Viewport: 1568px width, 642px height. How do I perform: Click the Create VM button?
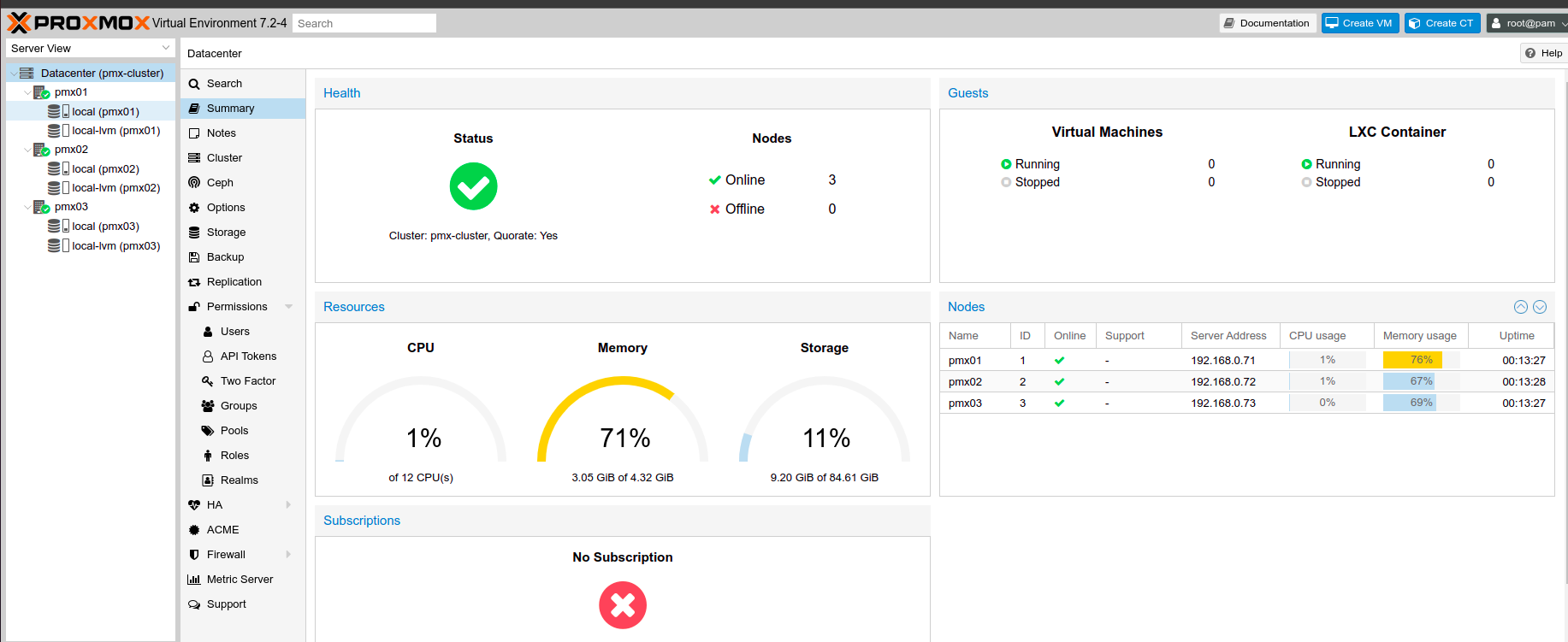(1360, 23)
